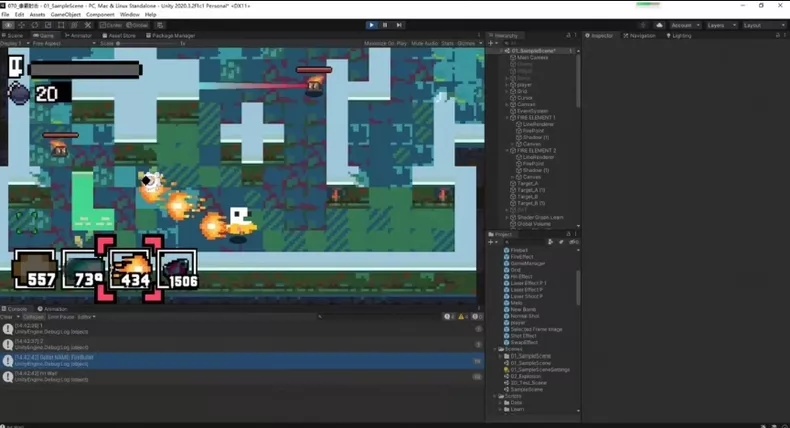Select the Rotate tool in toolbar

point(35,25)
